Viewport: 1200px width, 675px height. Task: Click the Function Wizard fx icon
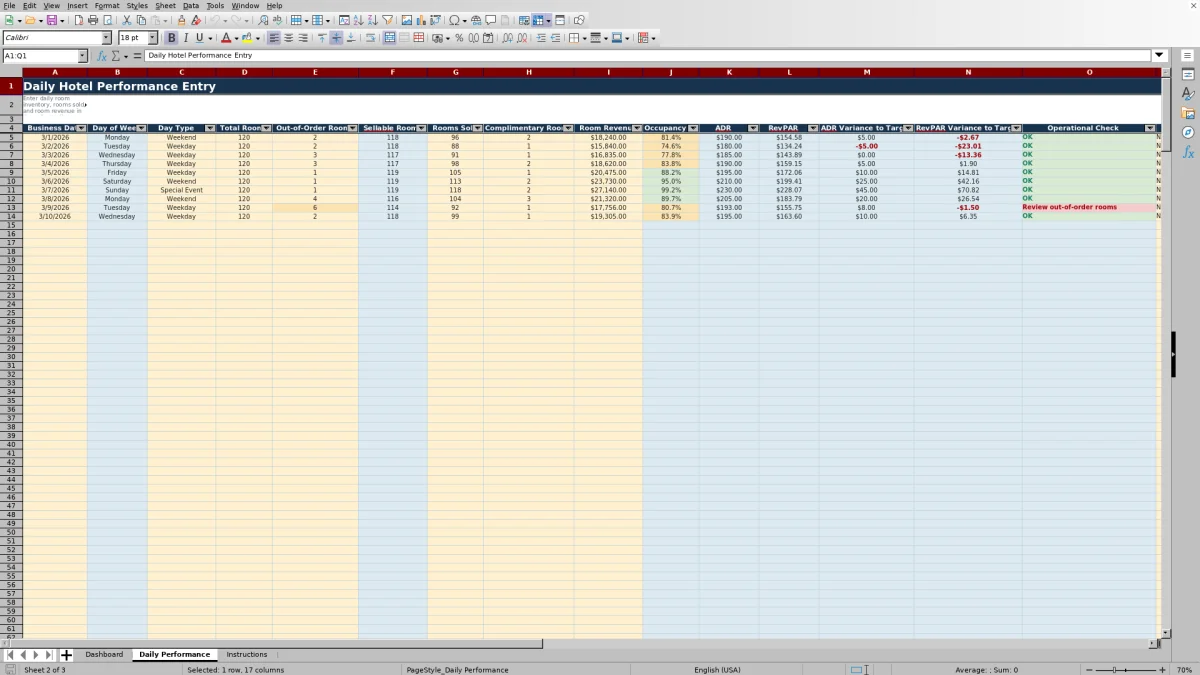[x=102, y=56]
